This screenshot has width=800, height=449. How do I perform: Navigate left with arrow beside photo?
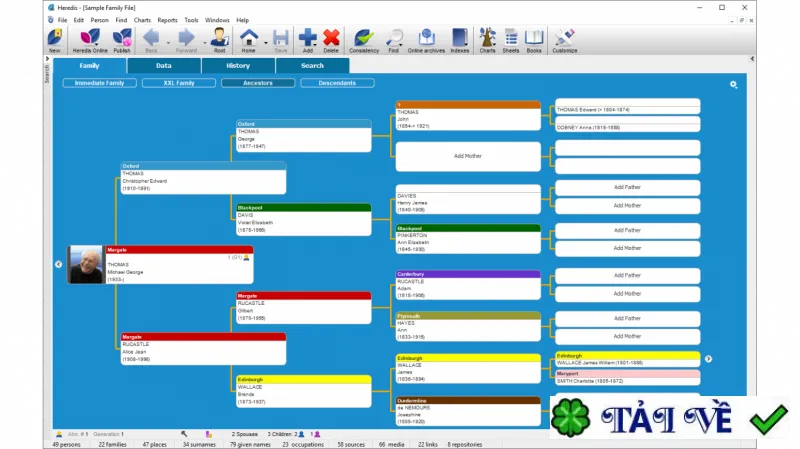click(58, 264)
